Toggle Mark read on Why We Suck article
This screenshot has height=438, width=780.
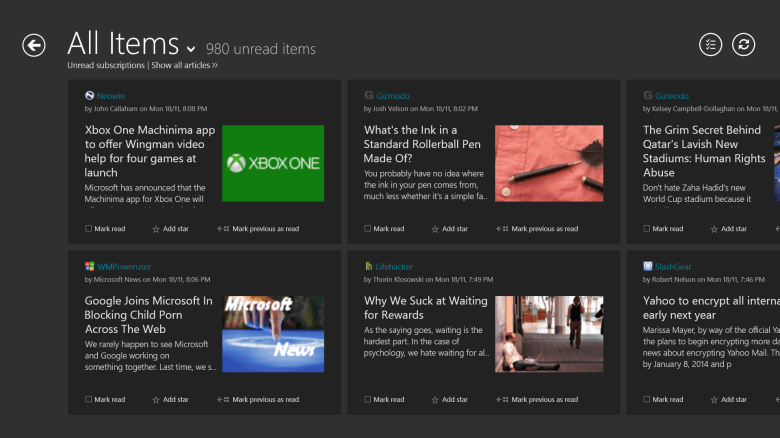click(368, 400)
